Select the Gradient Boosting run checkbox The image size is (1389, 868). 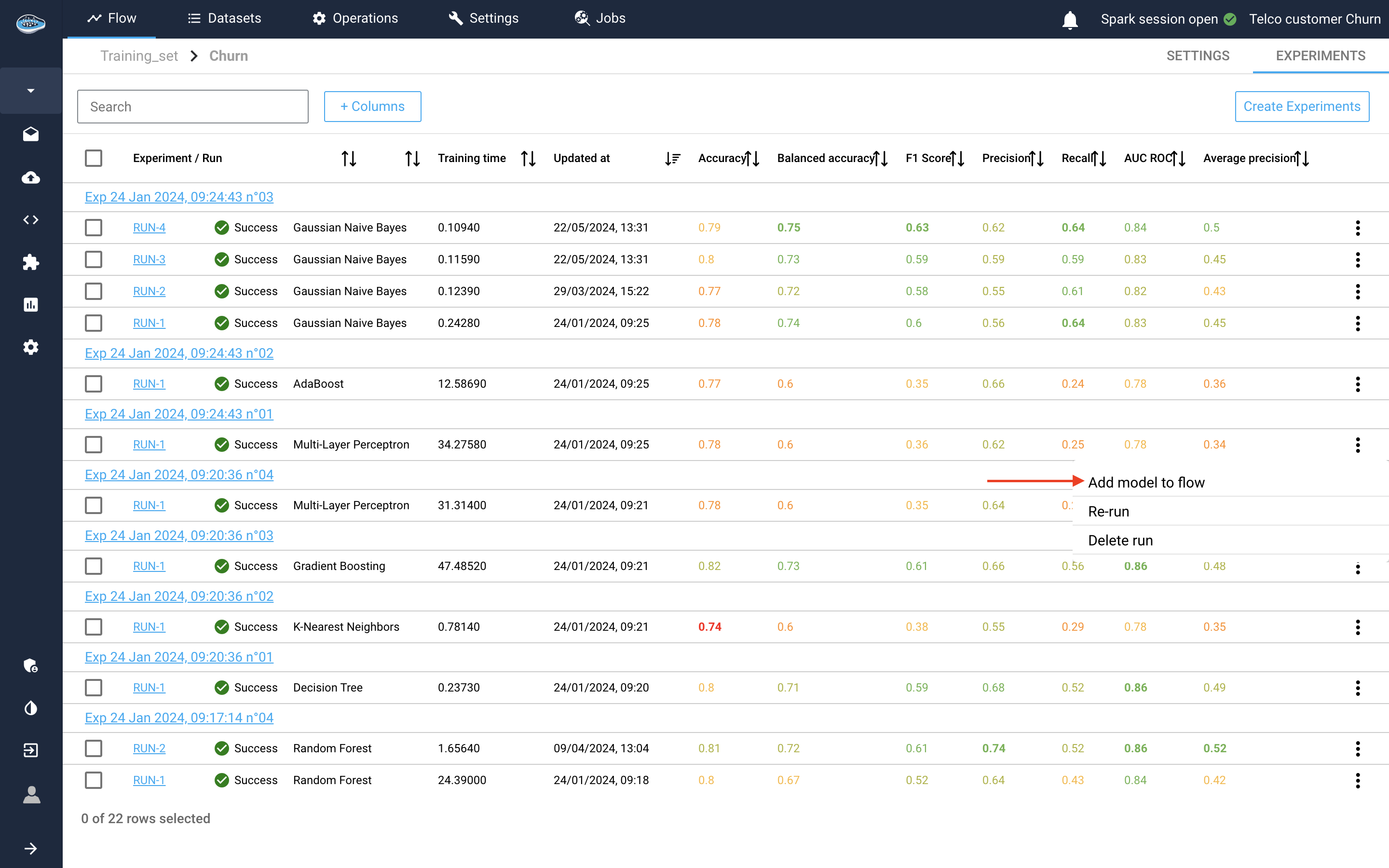pyautogui.click(x=94, y=566)
